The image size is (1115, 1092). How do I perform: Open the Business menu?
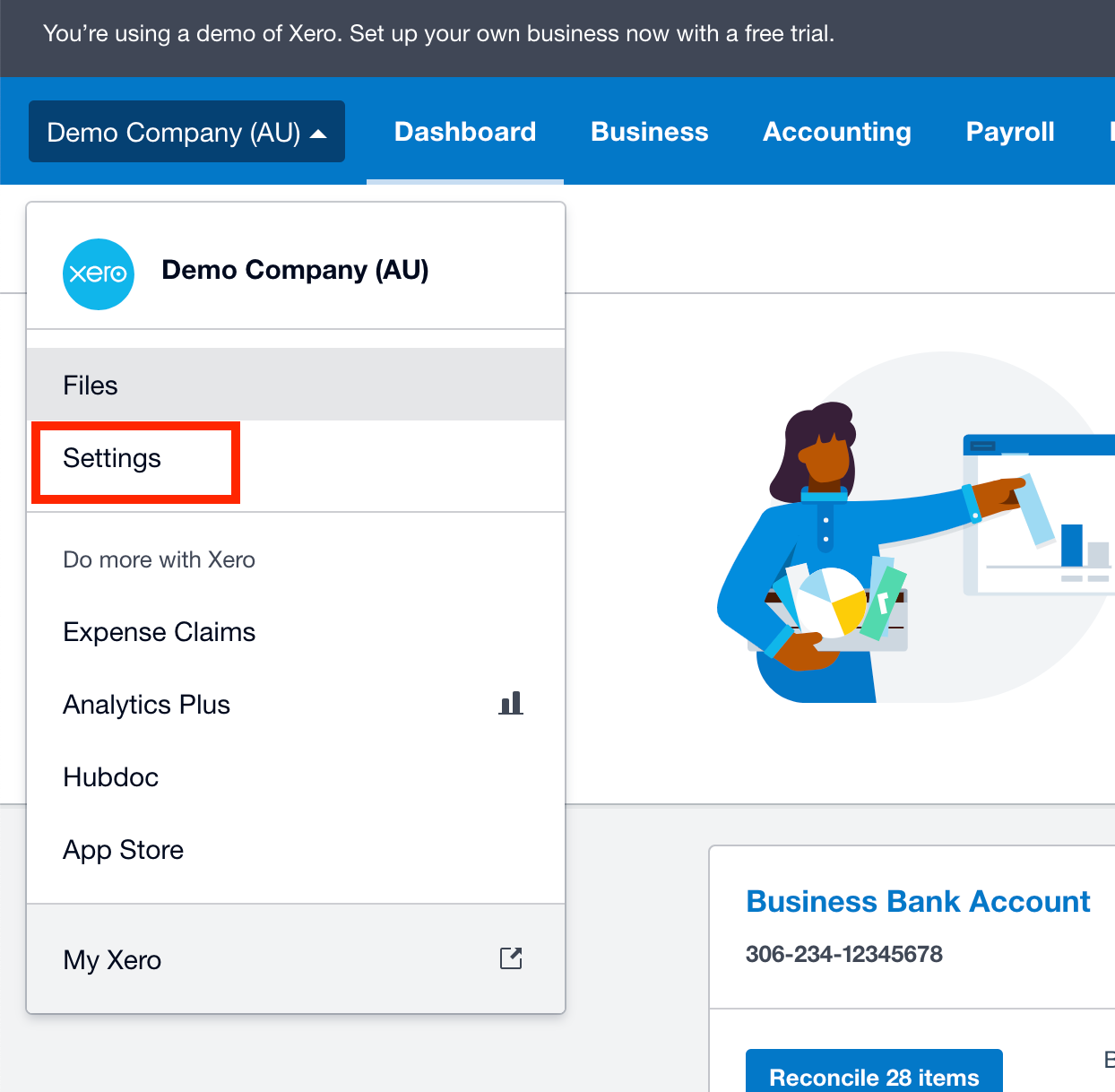pyautogui.click(x=650, y=132)
